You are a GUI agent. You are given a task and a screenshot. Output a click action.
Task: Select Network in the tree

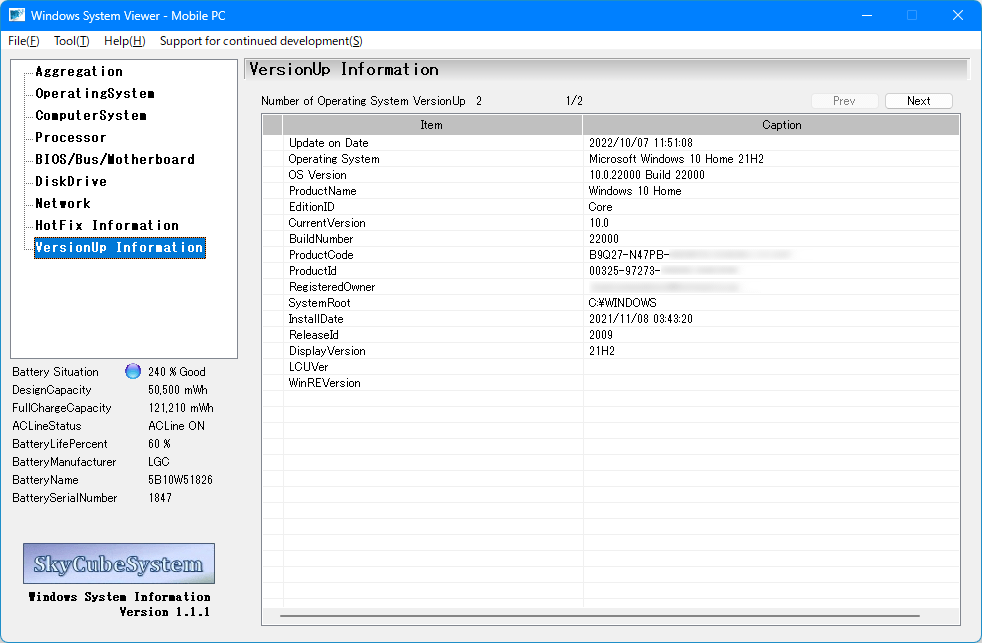tap(63, 203)
